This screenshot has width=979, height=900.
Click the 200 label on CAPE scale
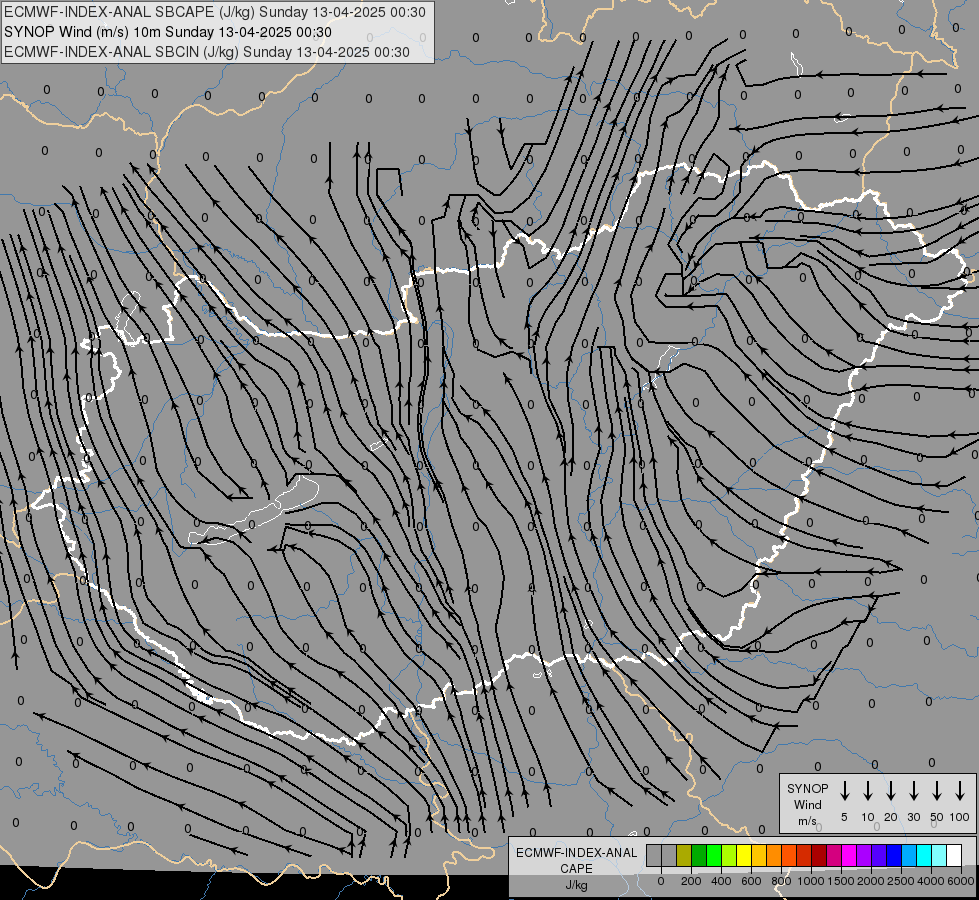point(691,881)
